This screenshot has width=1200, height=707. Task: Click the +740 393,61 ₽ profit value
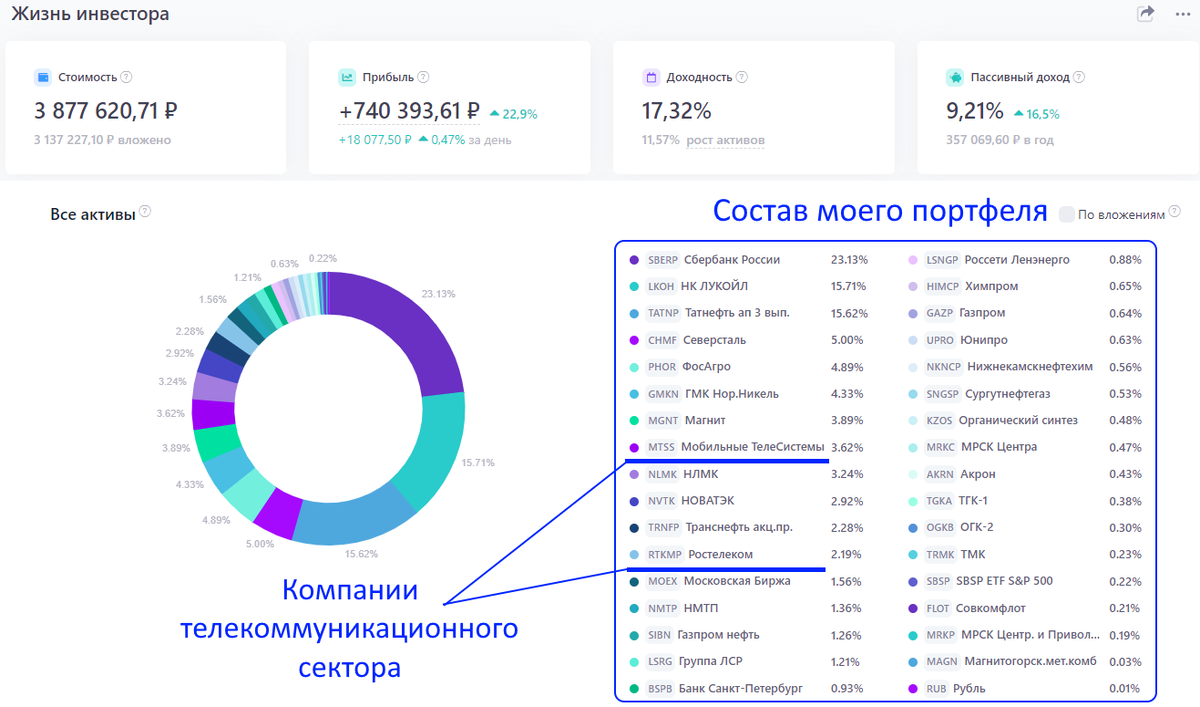409,112
